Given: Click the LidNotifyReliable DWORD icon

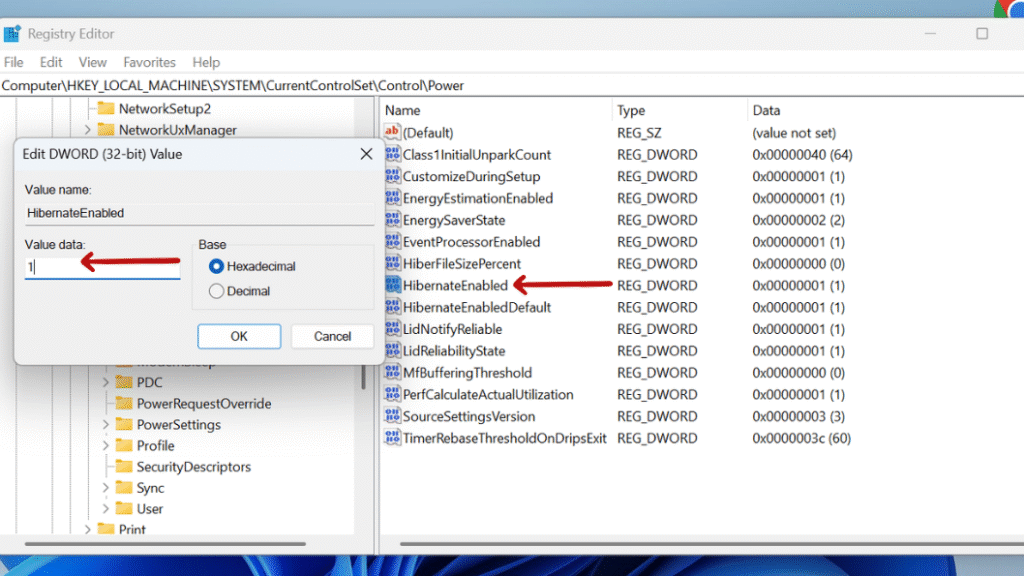Looking at the screenshot, I should (x=392, y=328).
